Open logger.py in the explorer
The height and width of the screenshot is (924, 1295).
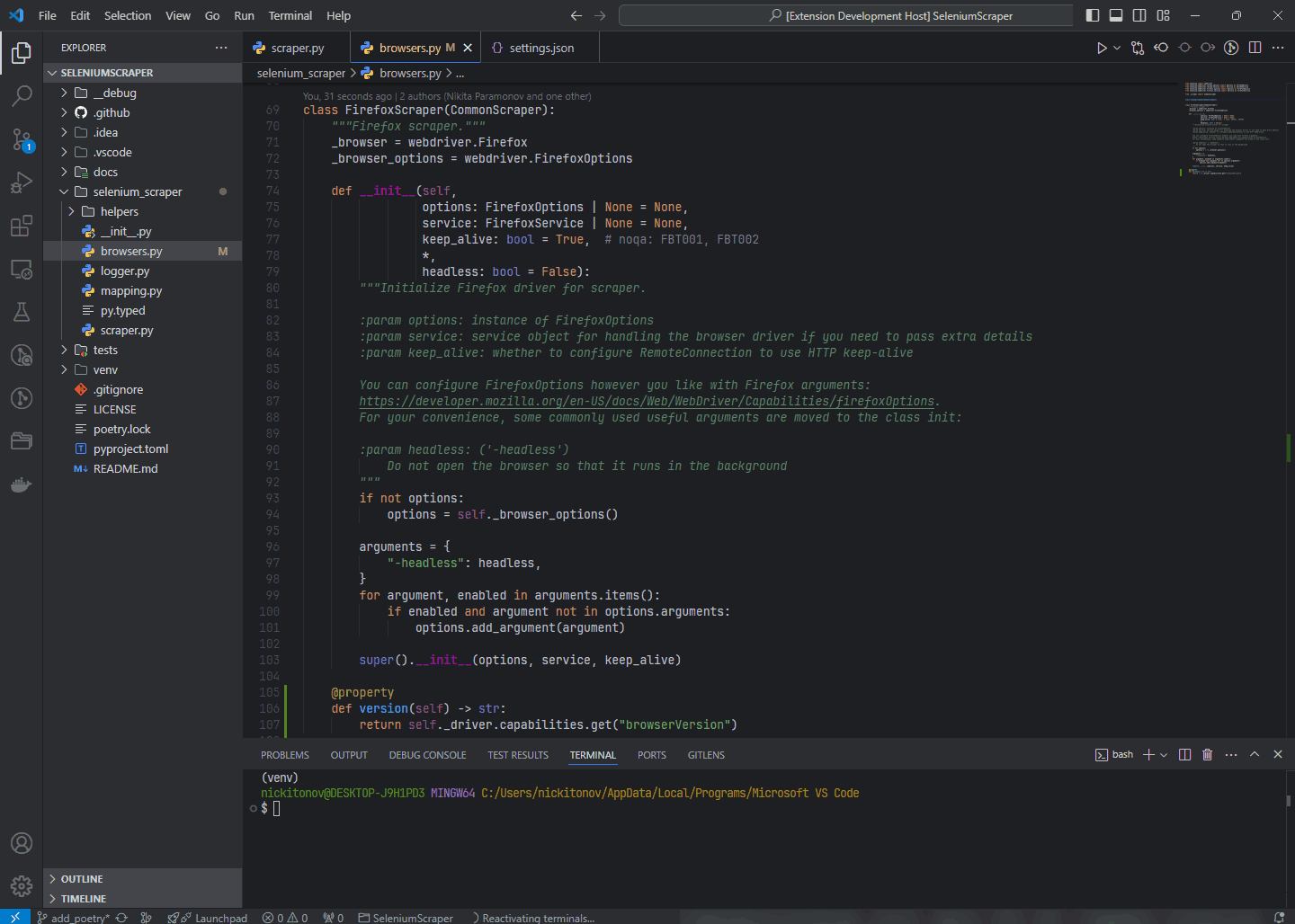tap(143, 271)
